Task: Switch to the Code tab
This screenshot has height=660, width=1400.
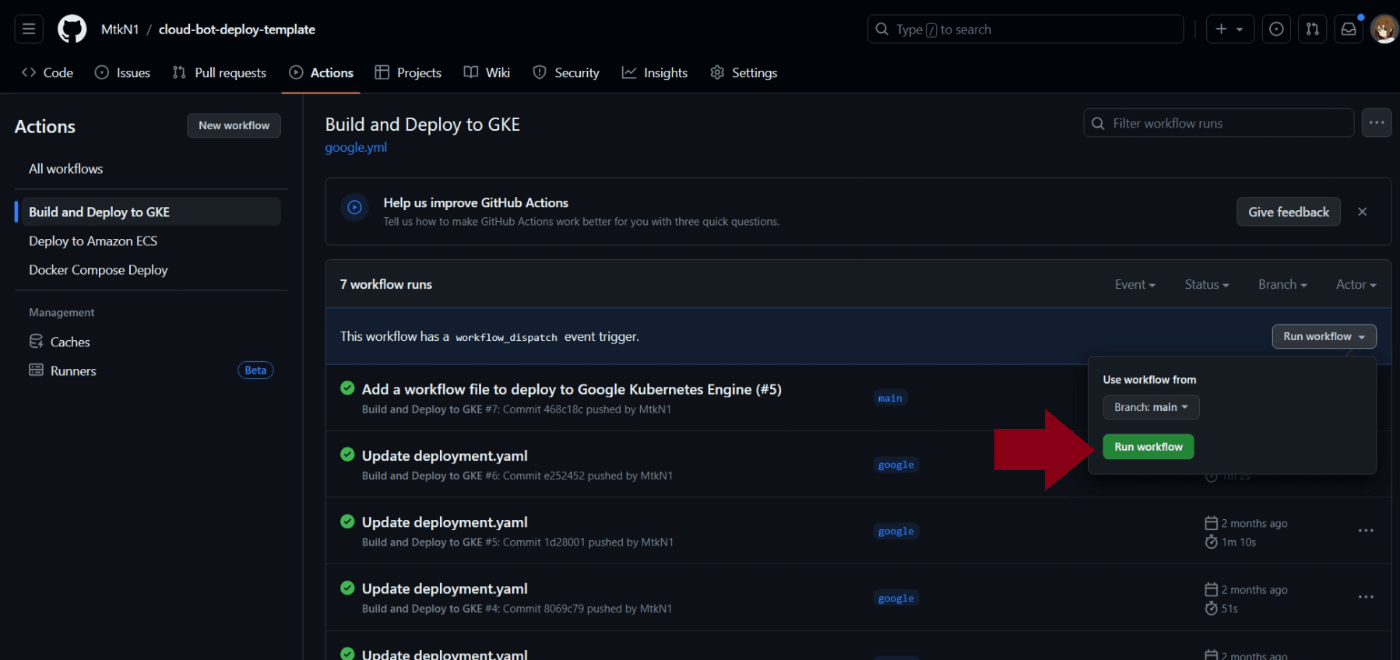Action: point(47,72)
